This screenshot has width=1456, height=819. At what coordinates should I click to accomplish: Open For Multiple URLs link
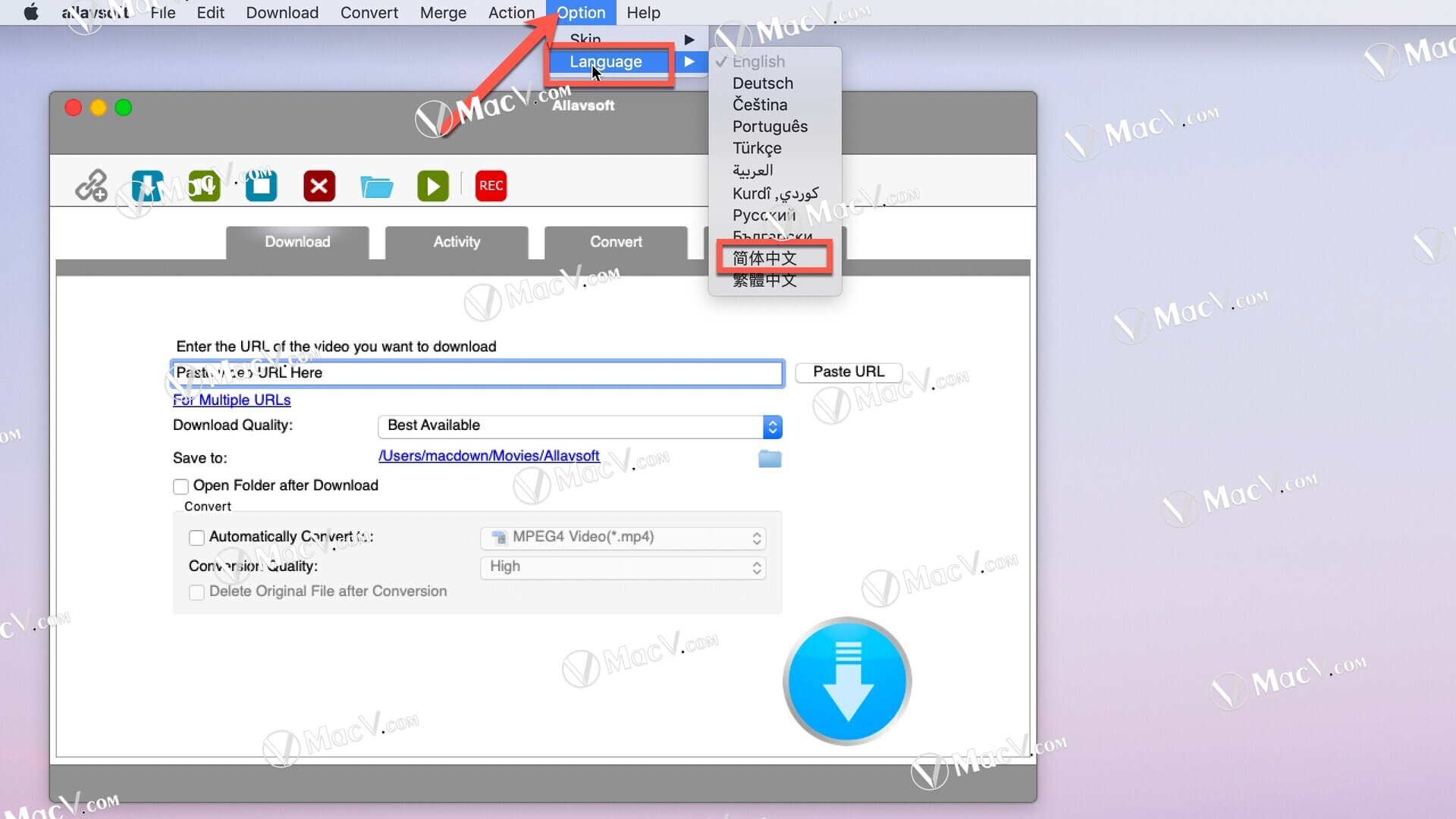point(231,399)
